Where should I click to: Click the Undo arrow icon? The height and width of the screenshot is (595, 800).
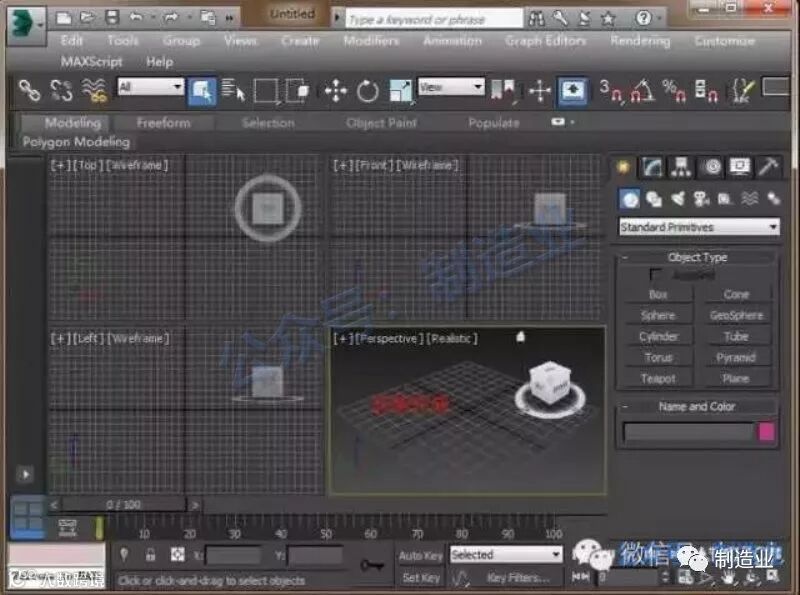[x=136, y=18]
